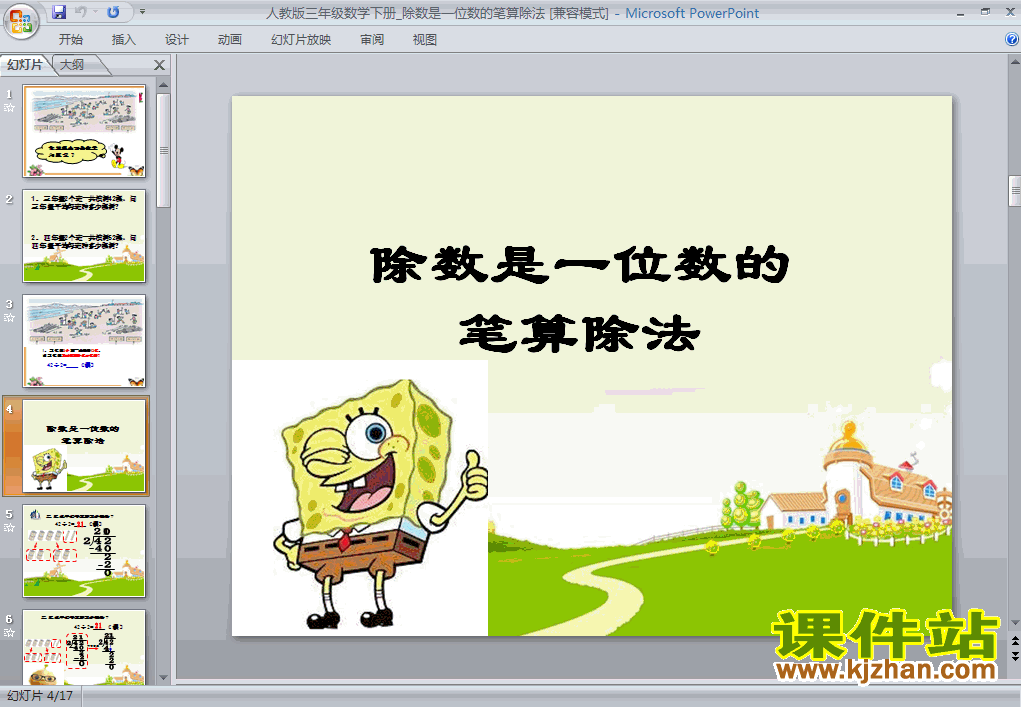Minimize the PowerPoint window
The width and height of the screenshot is (1021, 707).
pos(960,12)
